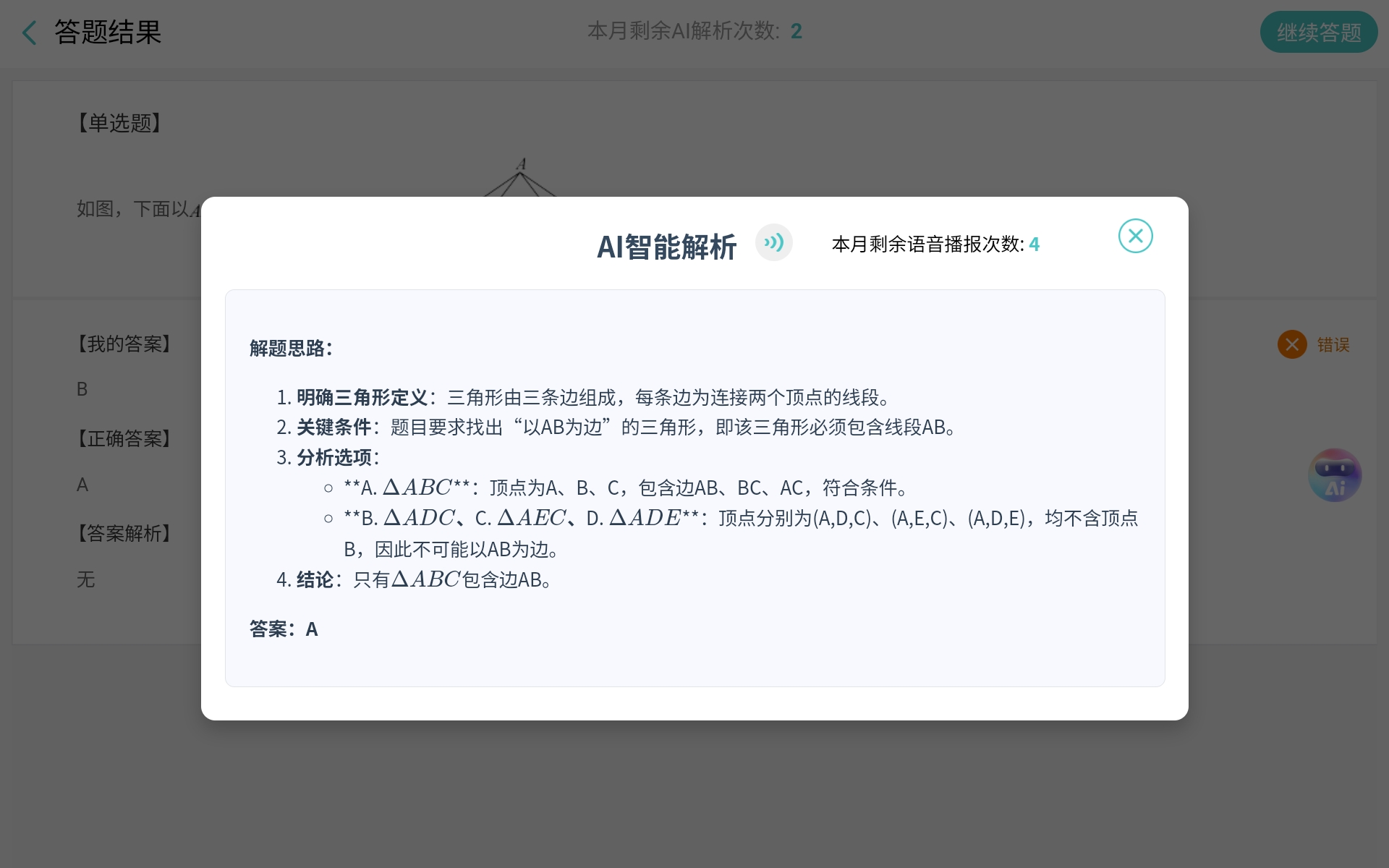Screen dimensions: 1389x868
Task: Click the 错误 status label
Action: pyautogui.click(x=1333, y=345)
